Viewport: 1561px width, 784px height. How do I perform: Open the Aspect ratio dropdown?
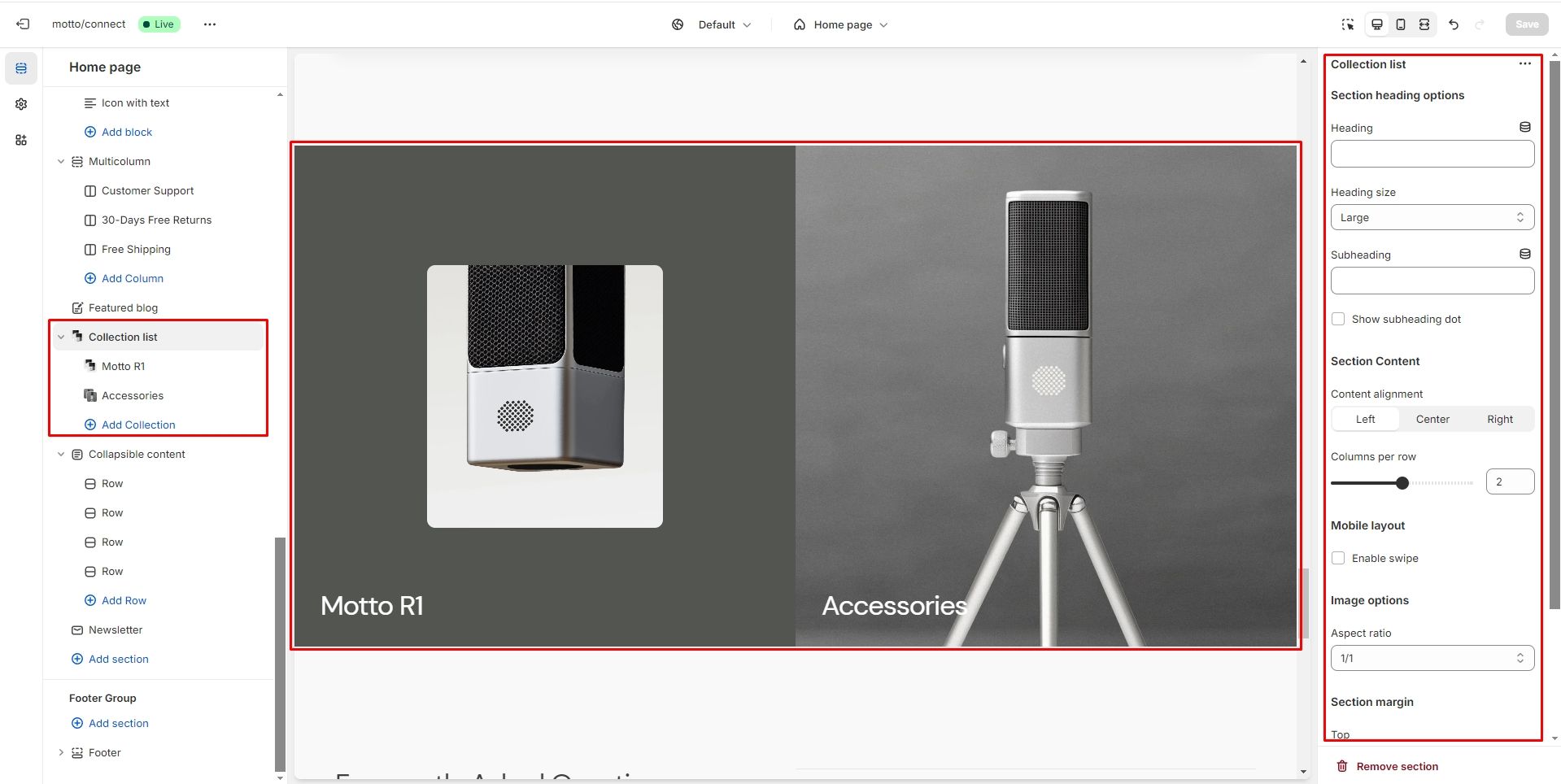[x=1432, y=658]
